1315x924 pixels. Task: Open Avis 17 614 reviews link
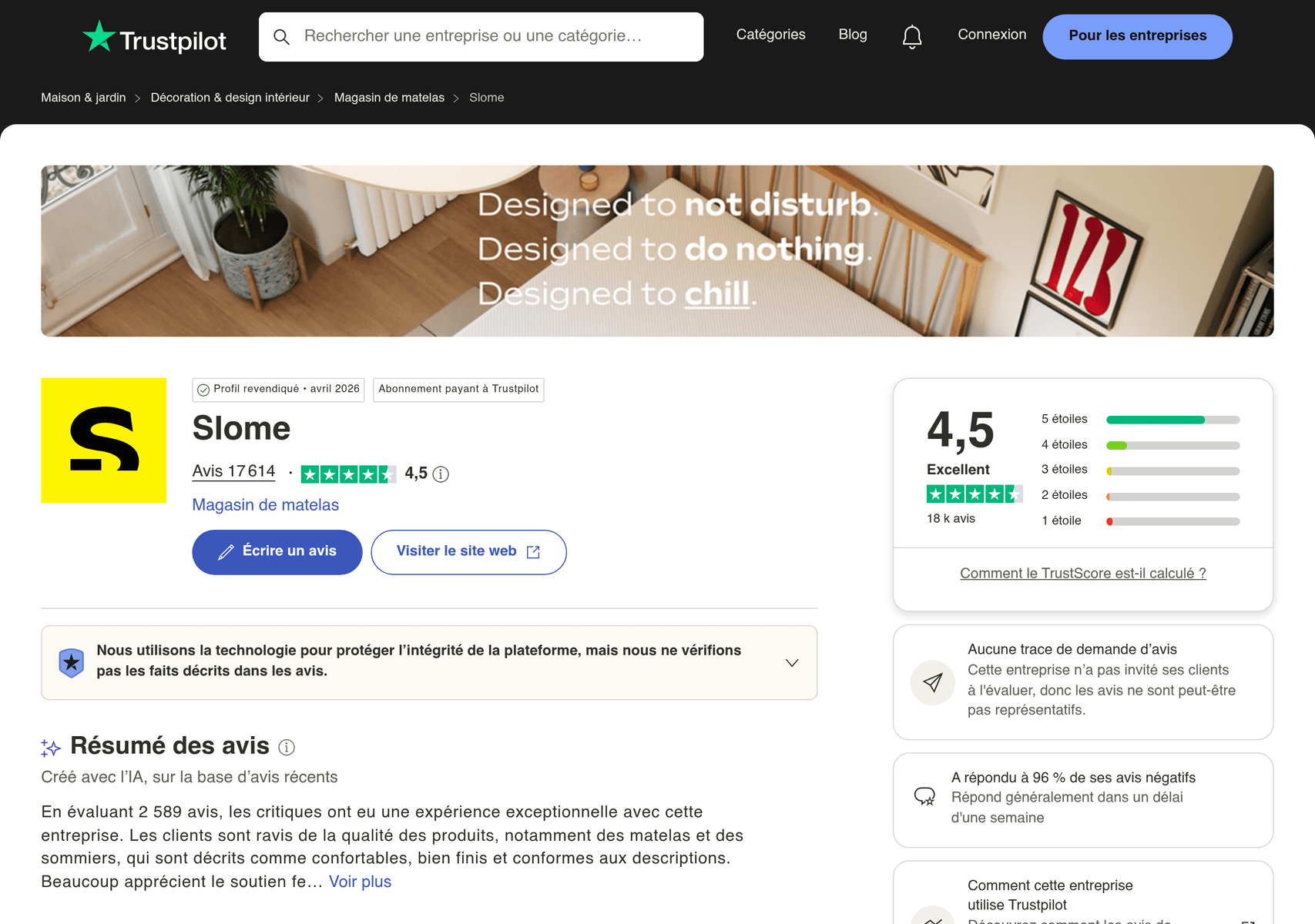(233, 471)
